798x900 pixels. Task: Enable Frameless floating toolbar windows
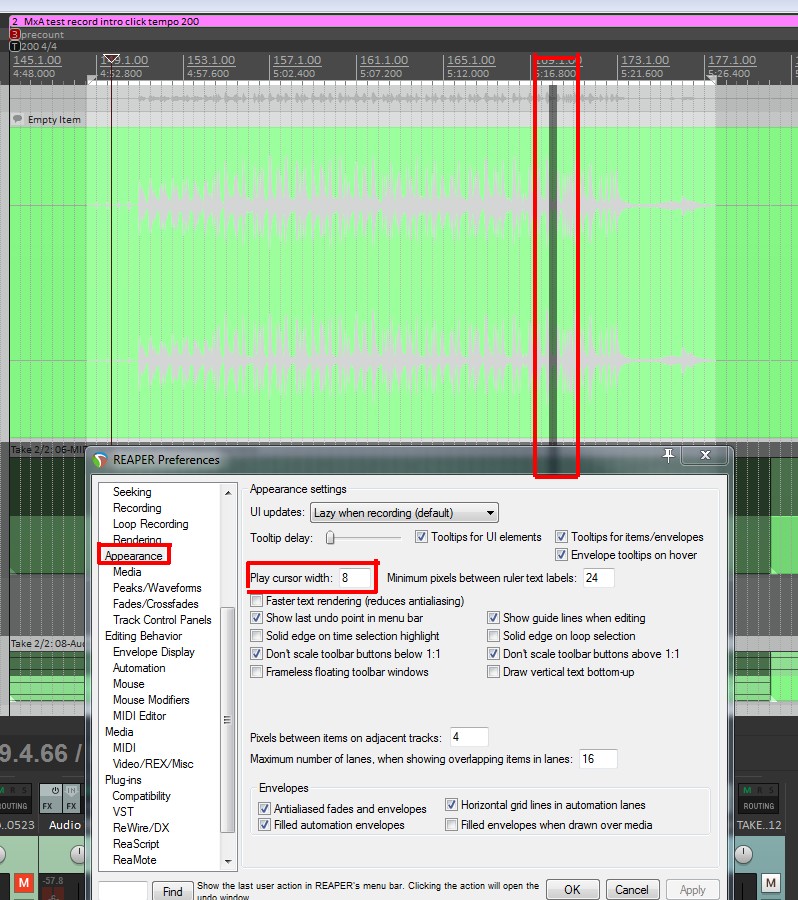coord(257,672)
